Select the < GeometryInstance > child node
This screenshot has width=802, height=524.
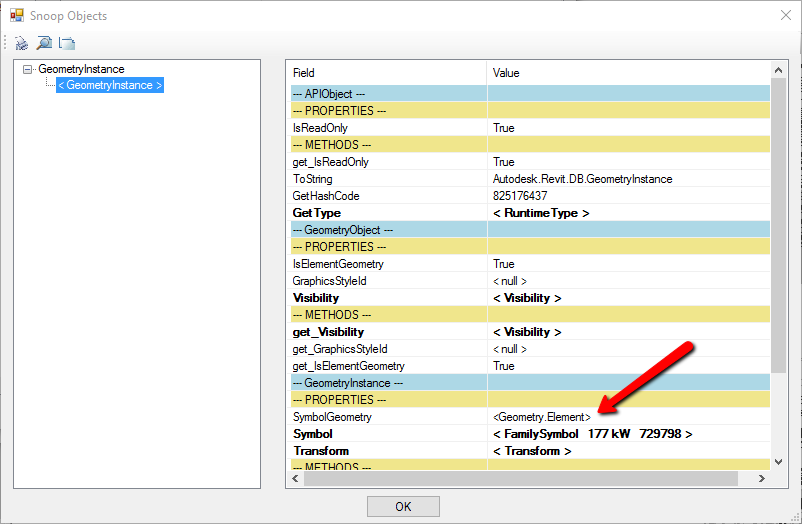click(110, 86)
